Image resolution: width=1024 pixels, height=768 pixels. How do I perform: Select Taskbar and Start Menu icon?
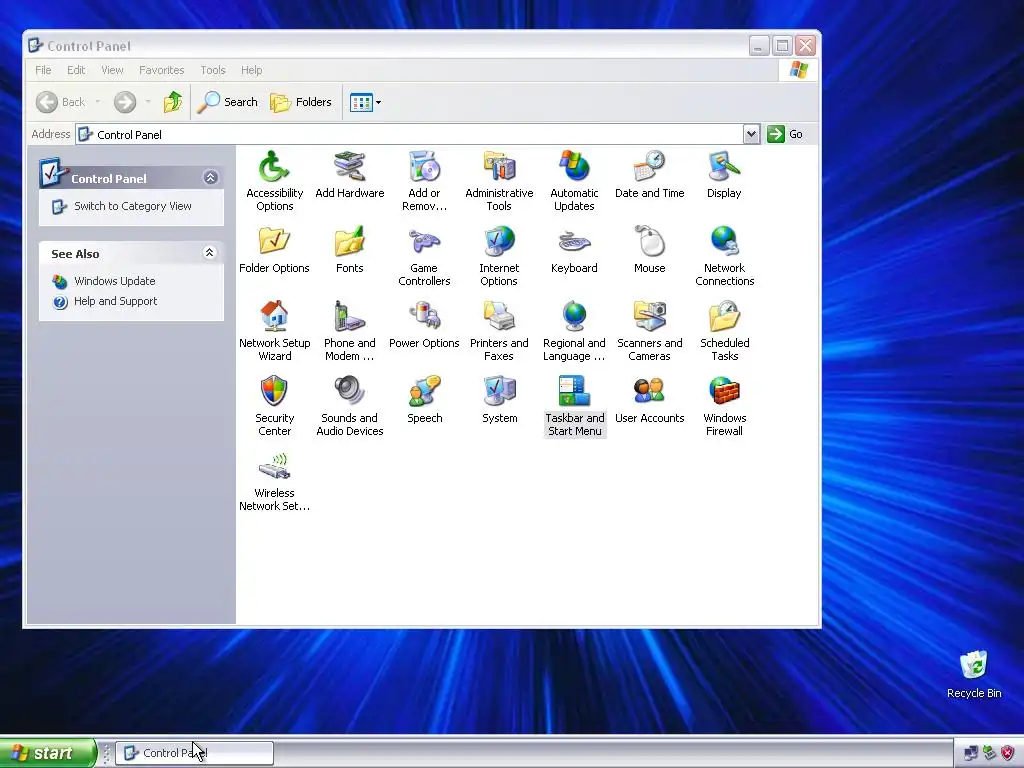click(x=574, y=406)
